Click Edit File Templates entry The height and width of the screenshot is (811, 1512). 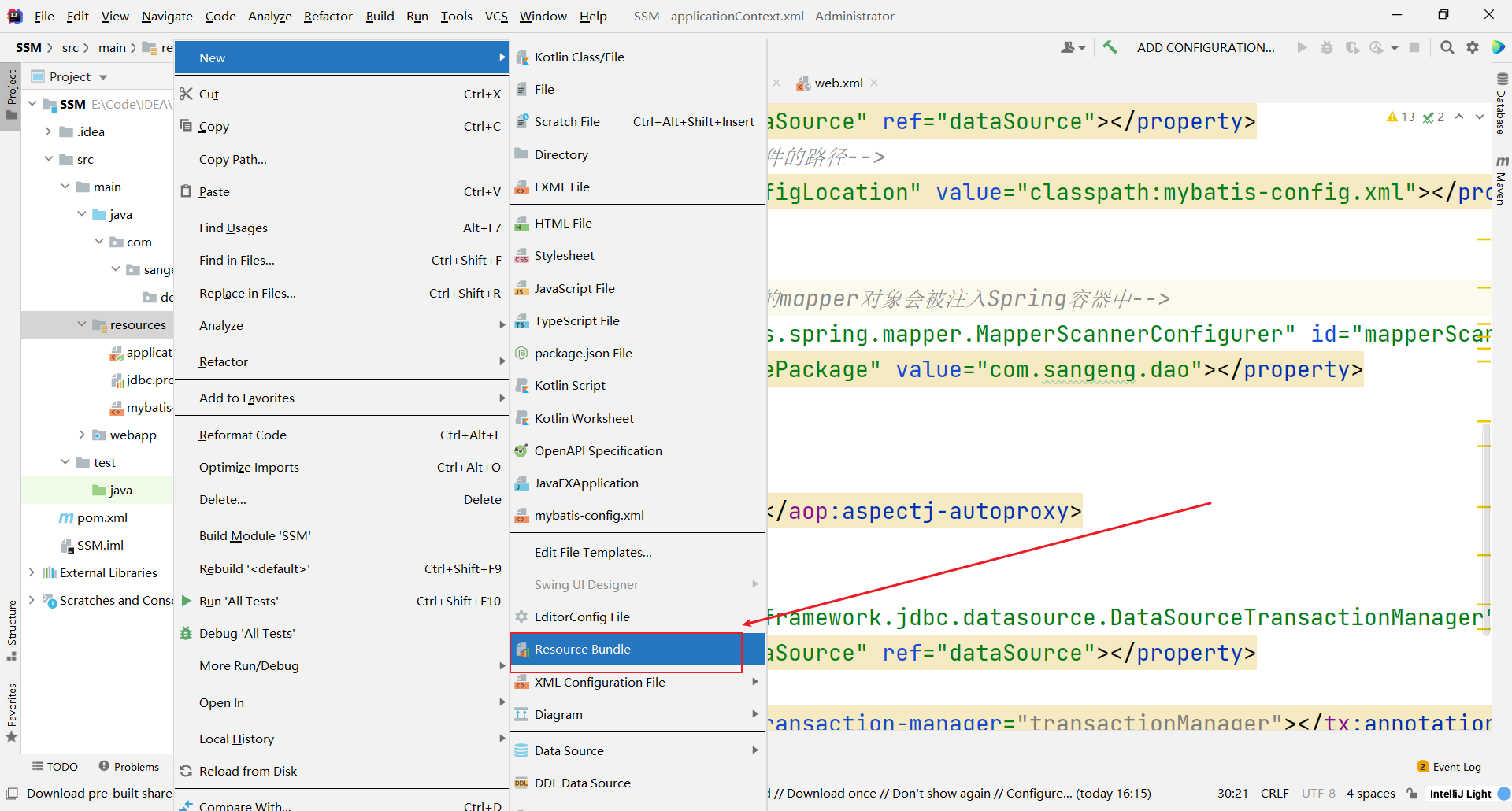[x=638, y=552]
